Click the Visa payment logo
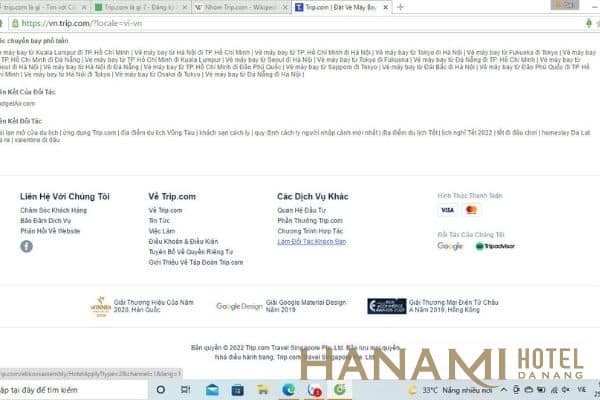Viewport: 600px width, 400px height. [447, 210]
